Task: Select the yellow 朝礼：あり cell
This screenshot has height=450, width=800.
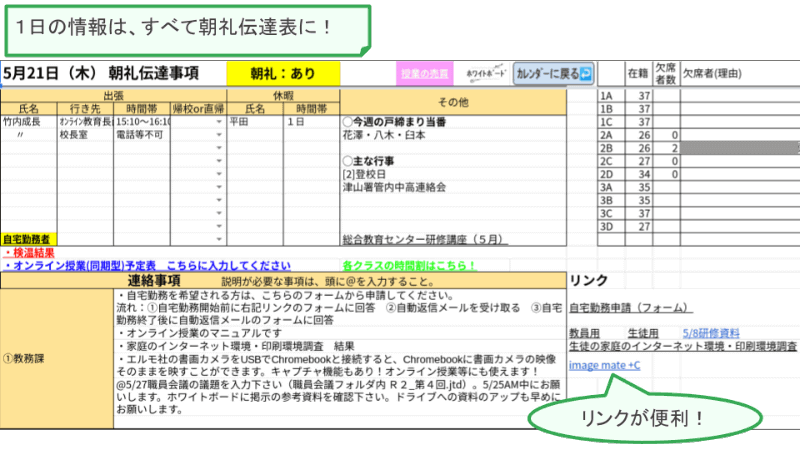Action: 283,73
